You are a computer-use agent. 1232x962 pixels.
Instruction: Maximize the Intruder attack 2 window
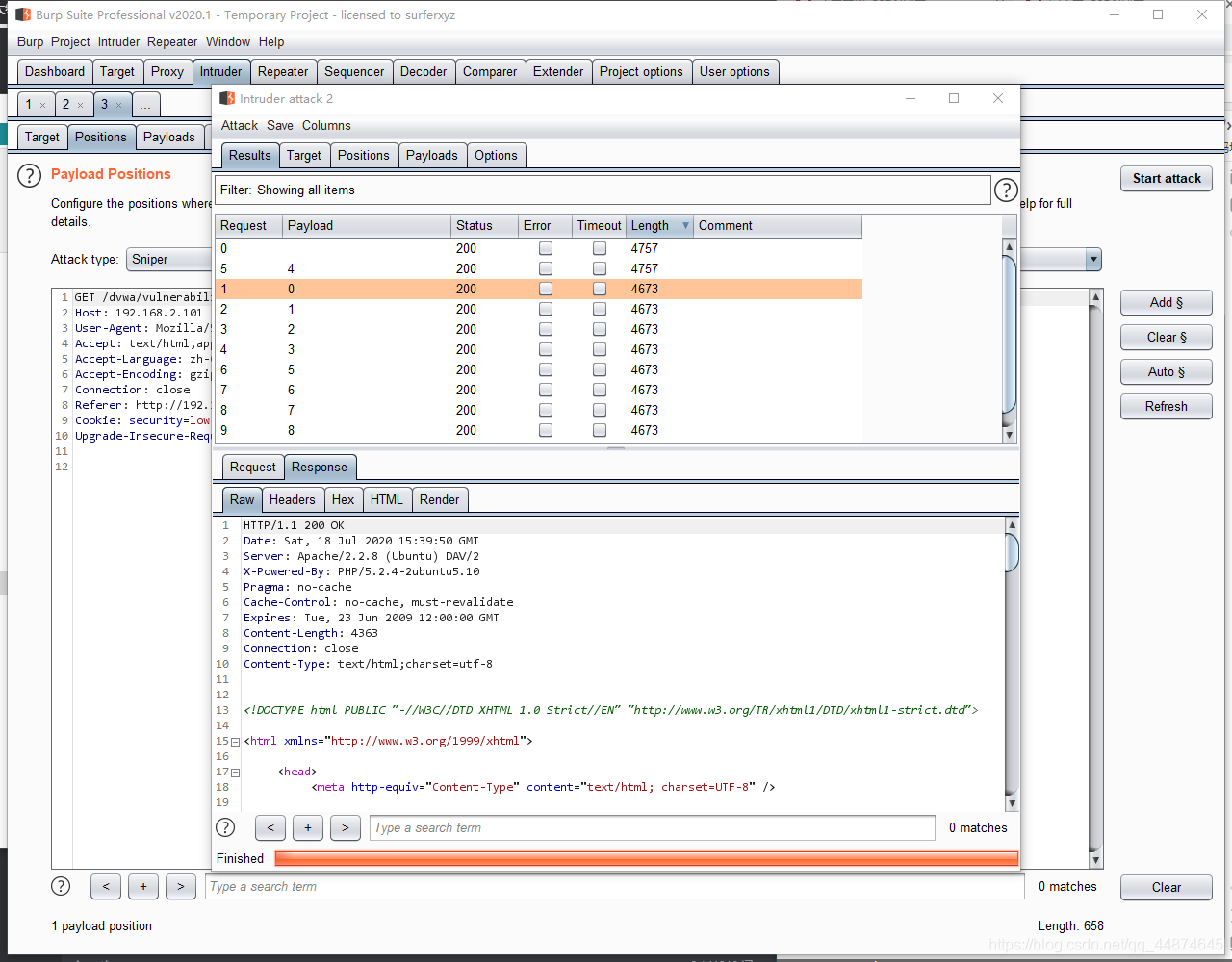(x=954, y=98)
